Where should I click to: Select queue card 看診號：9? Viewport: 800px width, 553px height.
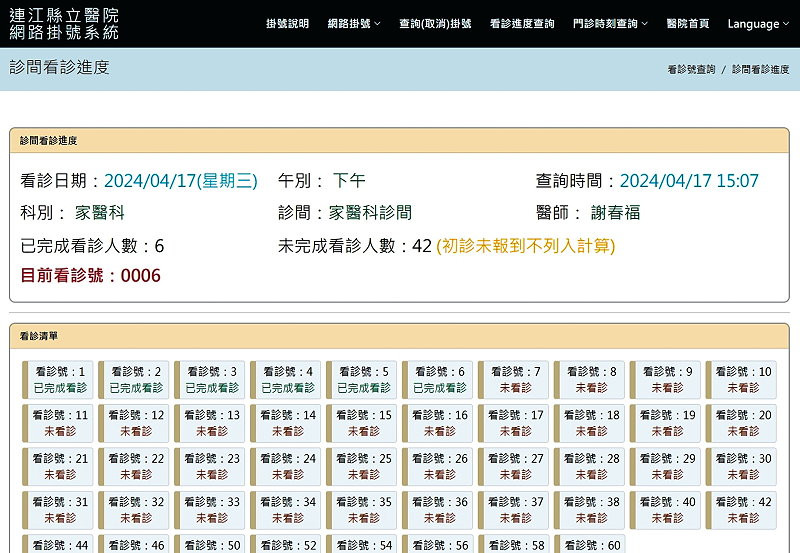click(x=665, y=380)
